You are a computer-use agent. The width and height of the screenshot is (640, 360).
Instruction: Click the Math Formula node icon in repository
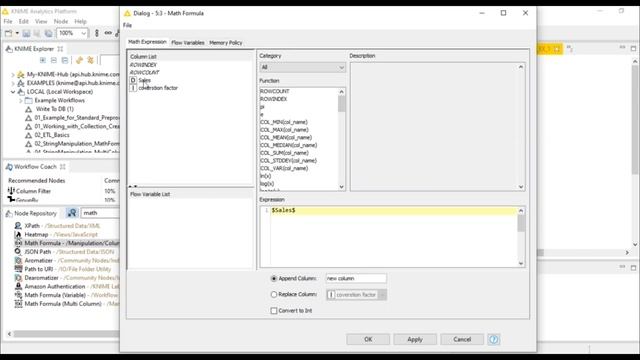[18, 243]
